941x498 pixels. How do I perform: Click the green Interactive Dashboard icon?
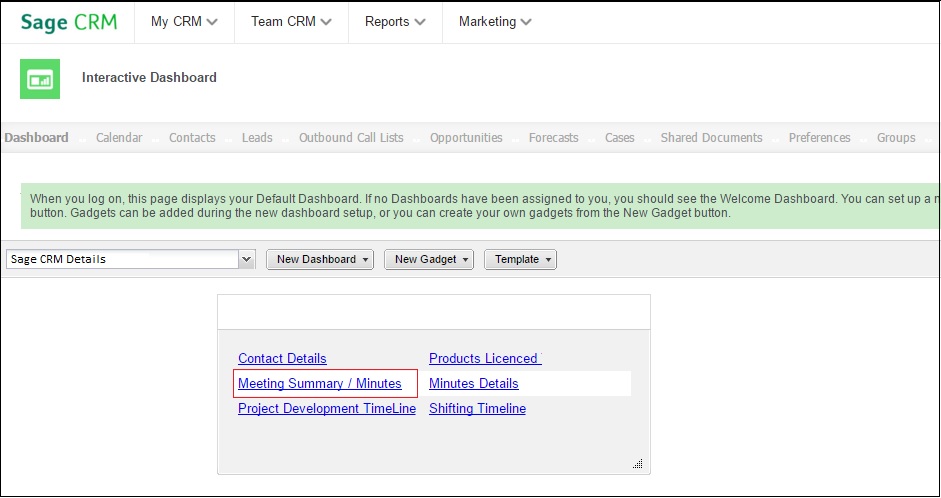(x=40, y=79)
